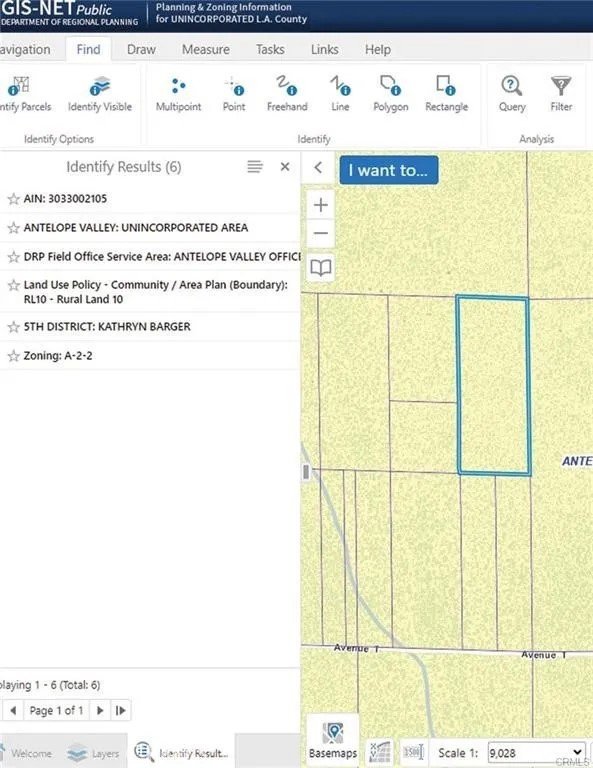Viewport: 593px width, 768px height.
Task: Open the bookmarks book icon on map
Action: [321, 267]
